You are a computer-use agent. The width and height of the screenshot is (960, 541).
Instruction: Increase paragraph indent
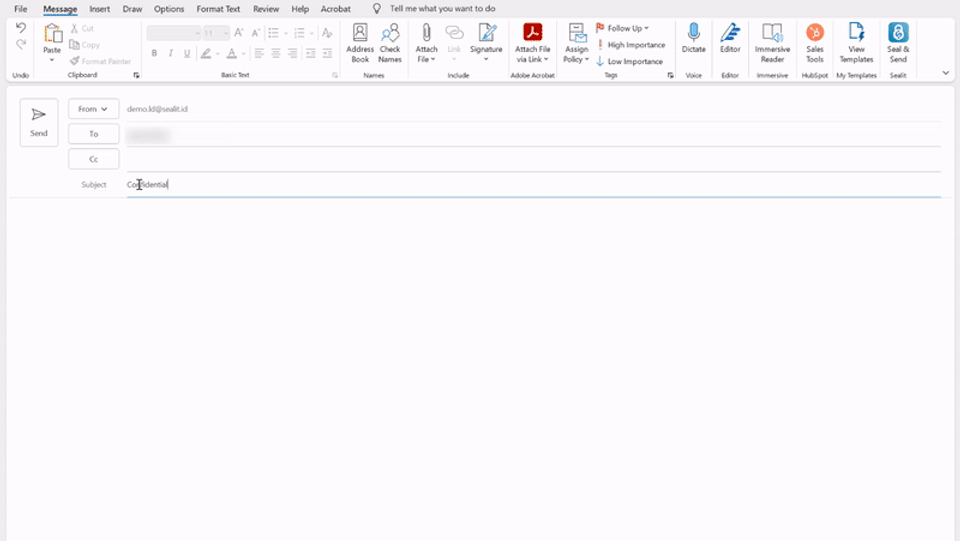point(328,53)
